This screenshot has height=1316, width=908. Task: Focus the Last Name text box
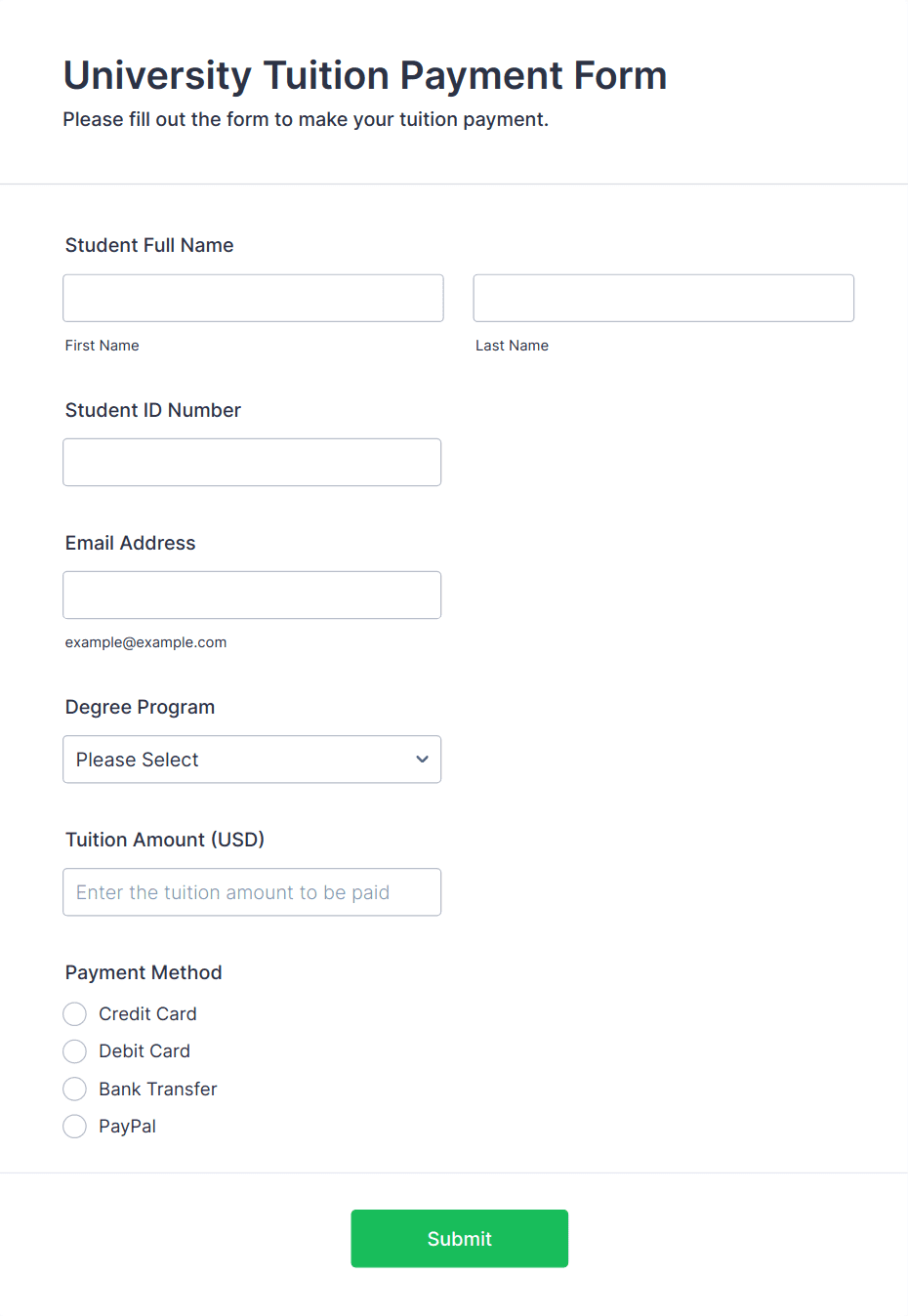click(663, 298)
